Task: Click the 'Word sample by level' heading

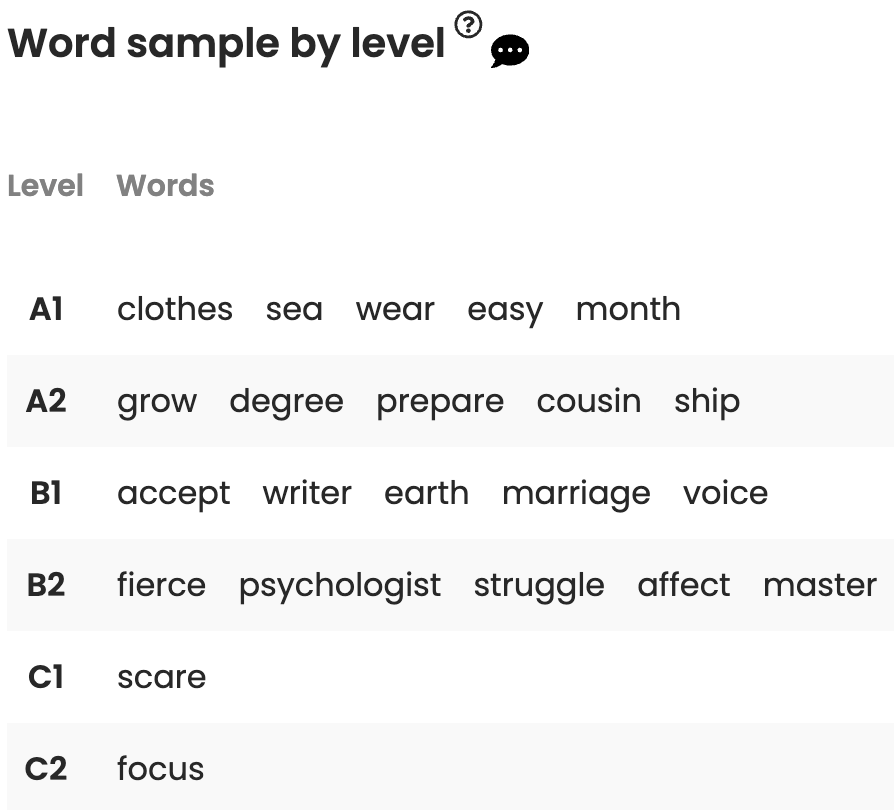Action: [x=226, y=44]
